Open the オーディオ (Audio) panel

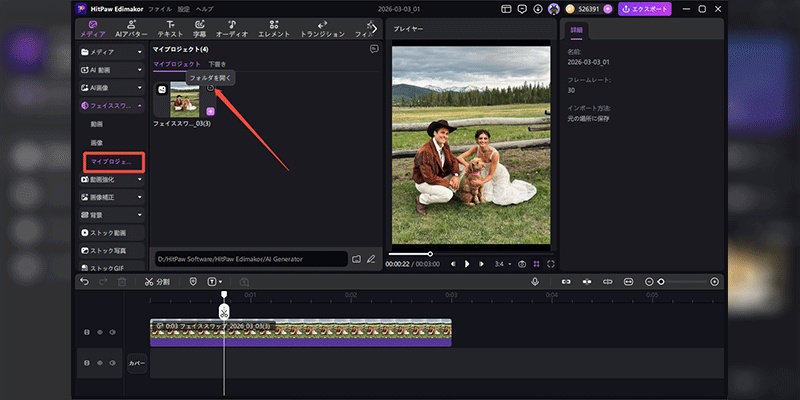tap(232, 28)
